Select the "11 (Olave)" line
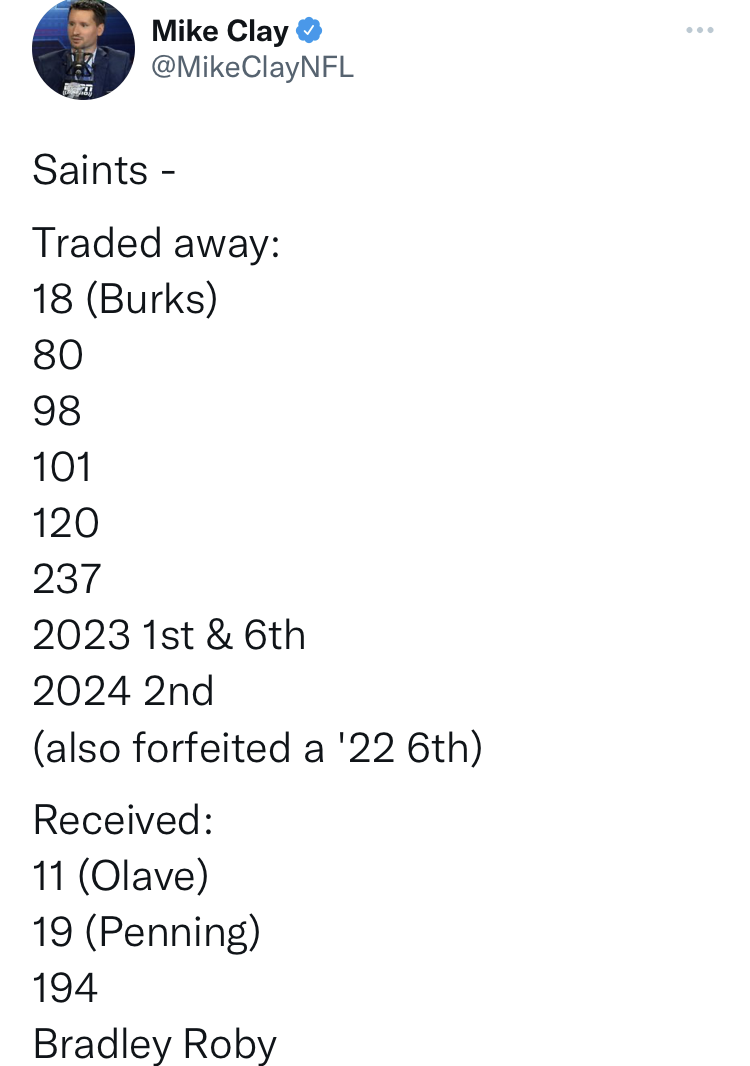 tap(120, 876)
